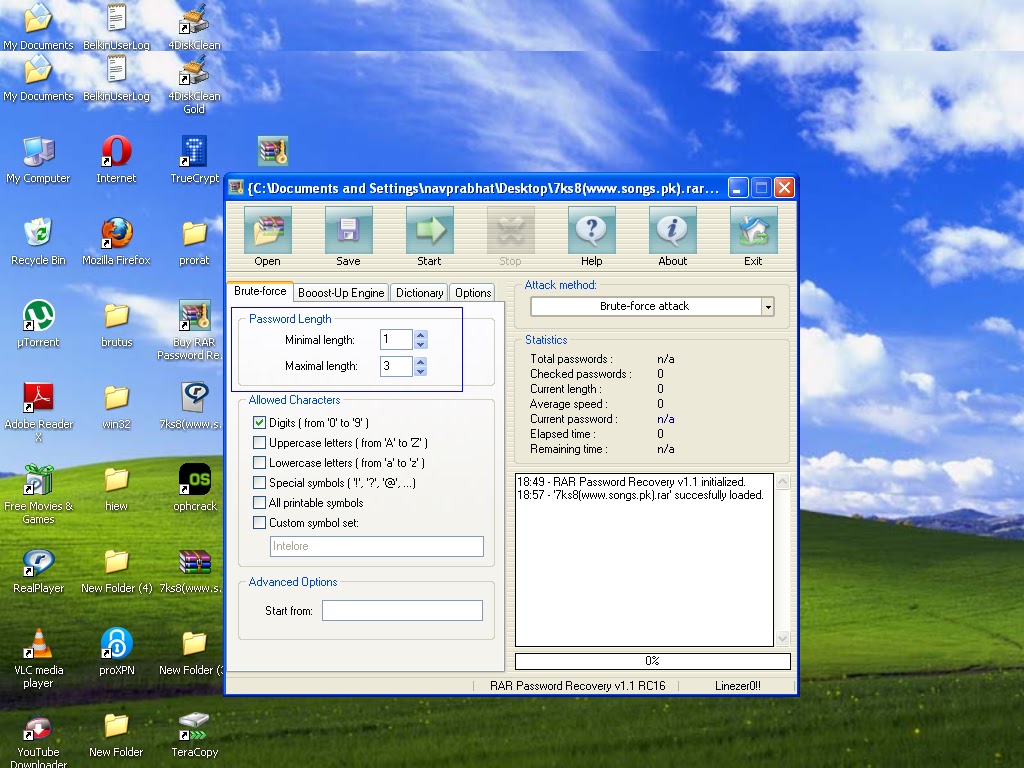Increase Maximal length with up arrow
Screen dimensions: 1024x768
pyautogui.click(x=421, y=361)
